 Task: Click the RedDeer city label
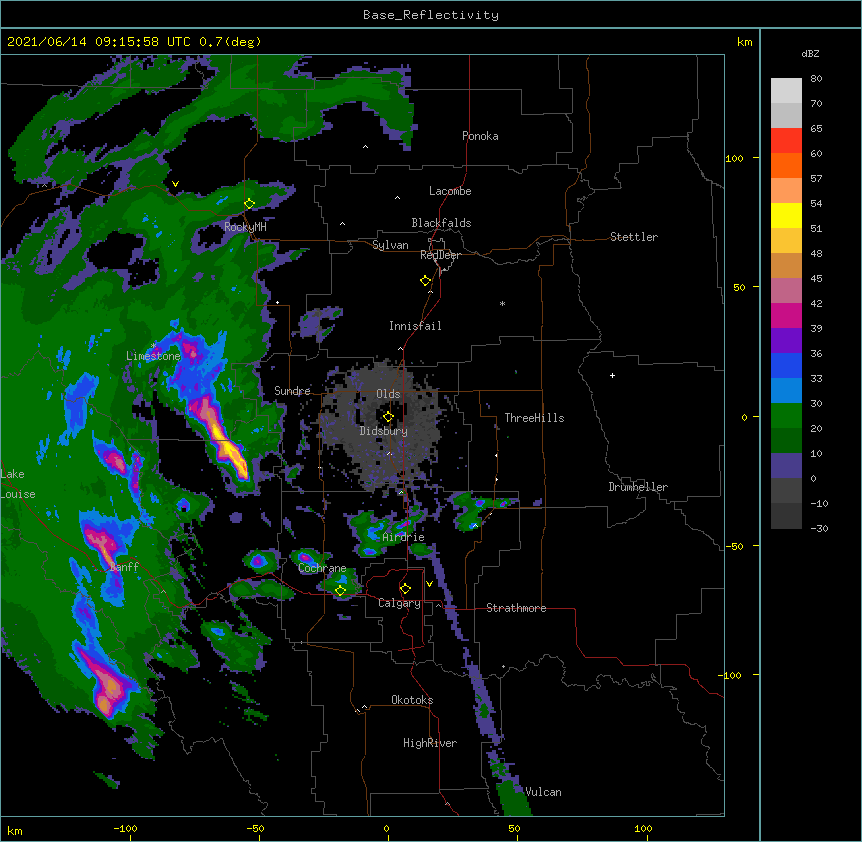(x=440, y=255)
